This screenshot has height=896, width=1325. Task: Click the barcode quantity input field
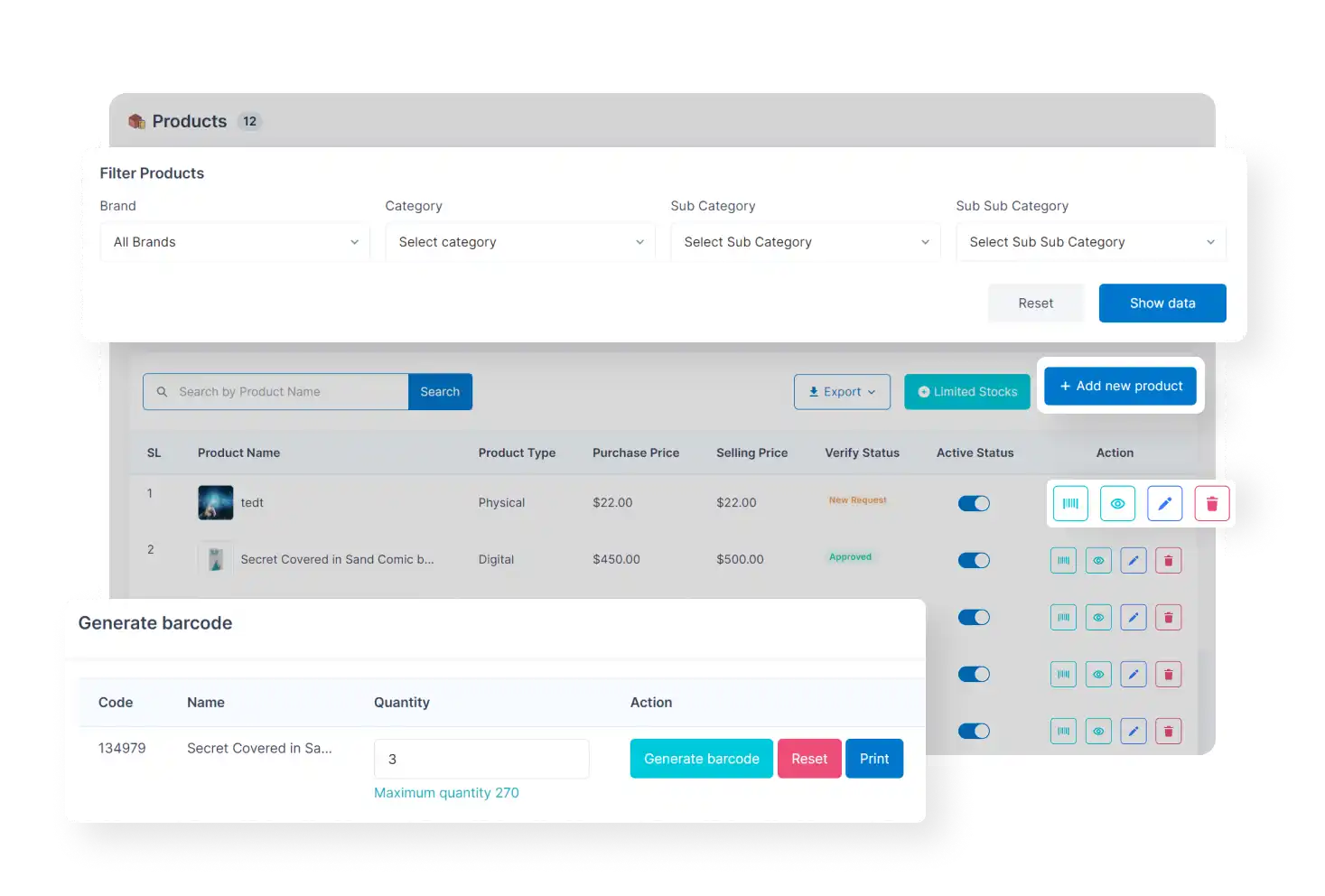[x=481, y=759]
